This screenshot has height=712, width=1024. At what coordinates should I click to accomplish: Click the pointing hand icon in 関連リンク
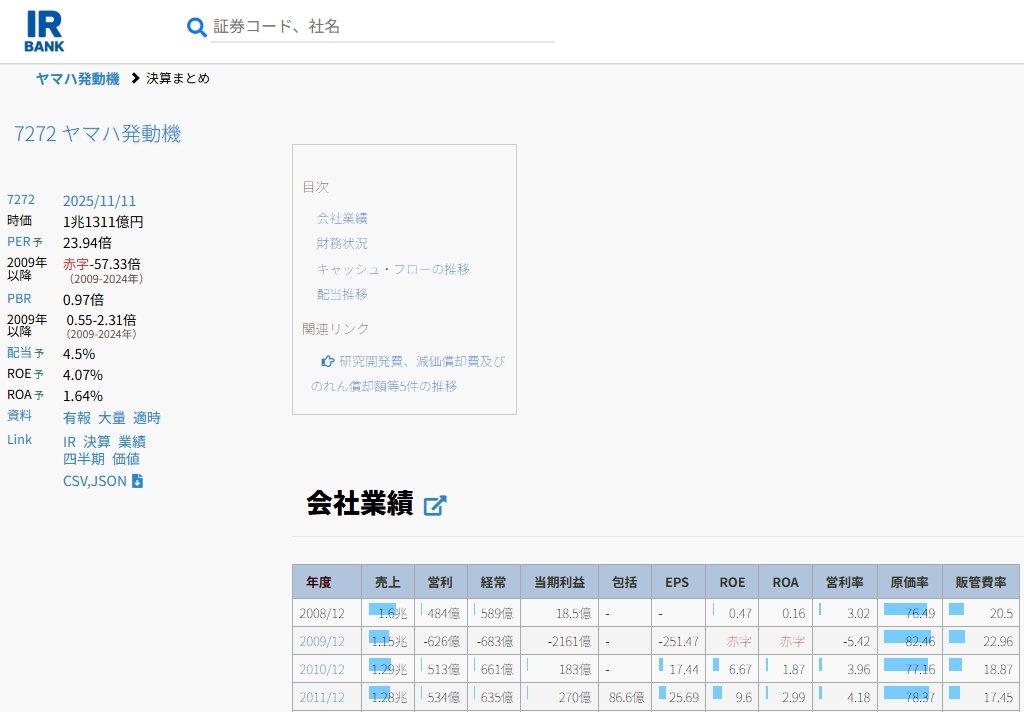click(327, 361)
